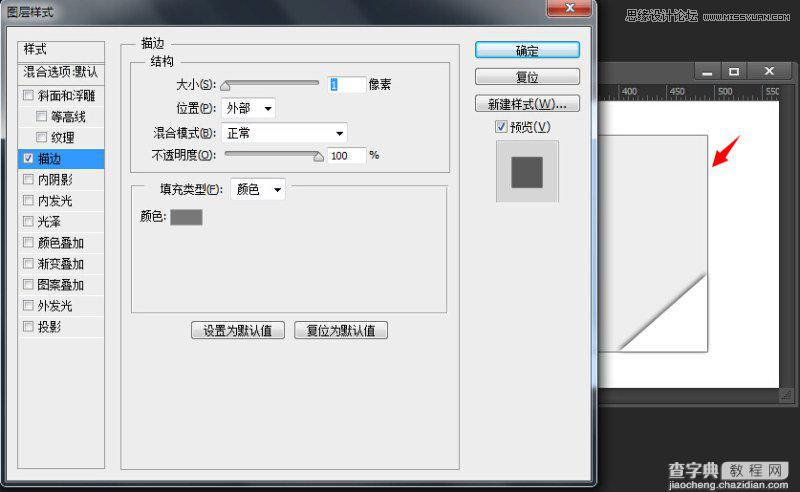
Task: Tick the 光泽 checkbox
Action: 29,222
